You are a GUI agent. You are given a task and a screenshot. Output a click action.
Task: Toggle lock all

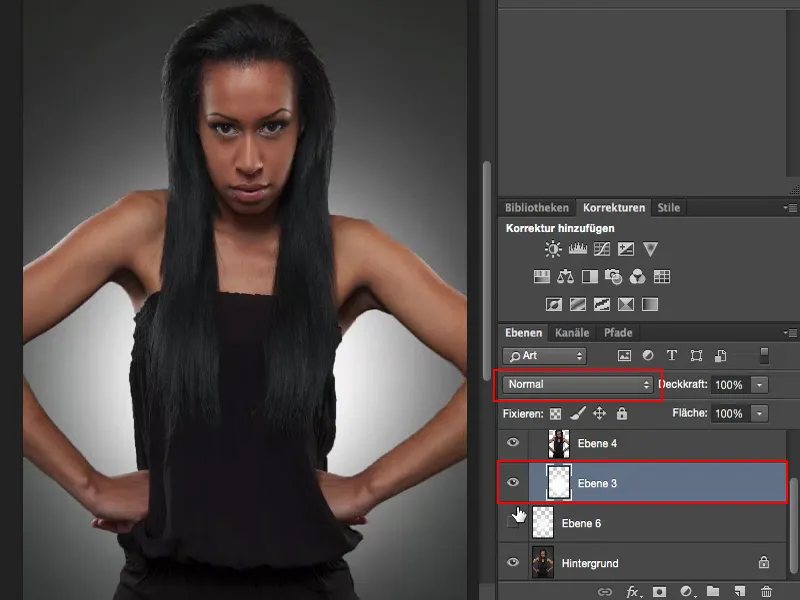pyautogui.click(x=621, y=413)
